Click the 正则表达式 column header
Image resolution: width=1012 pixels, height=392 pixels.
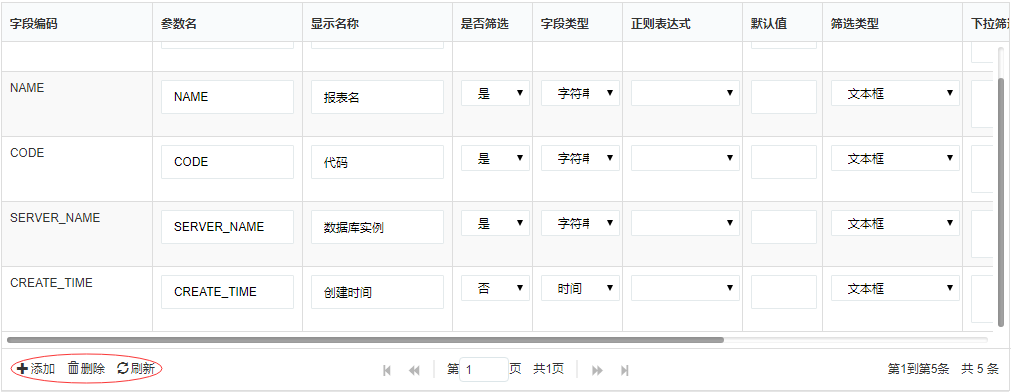pyautogui.click(x=682, y=23)
